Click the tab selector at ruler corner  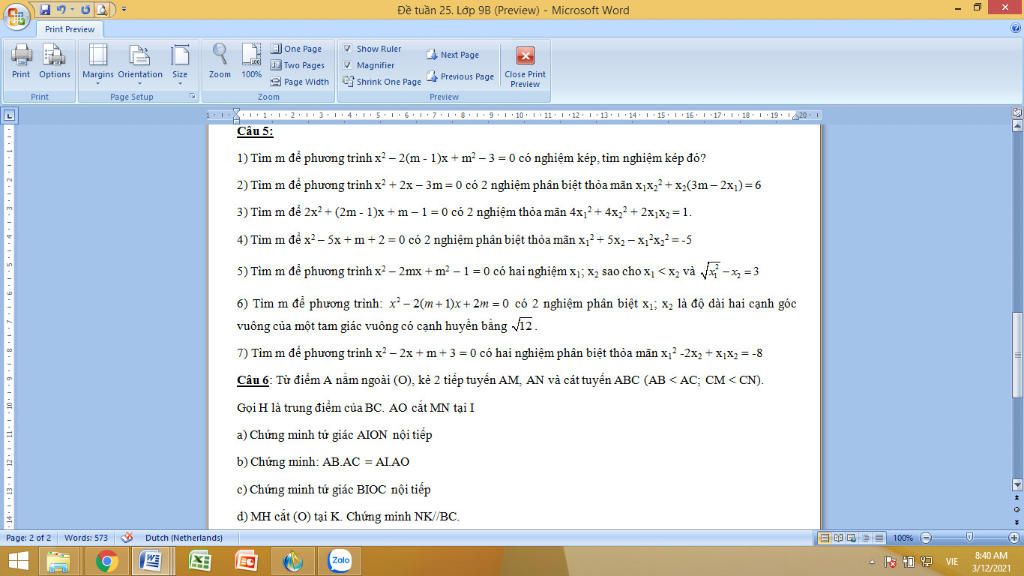[x=9, y=116]
